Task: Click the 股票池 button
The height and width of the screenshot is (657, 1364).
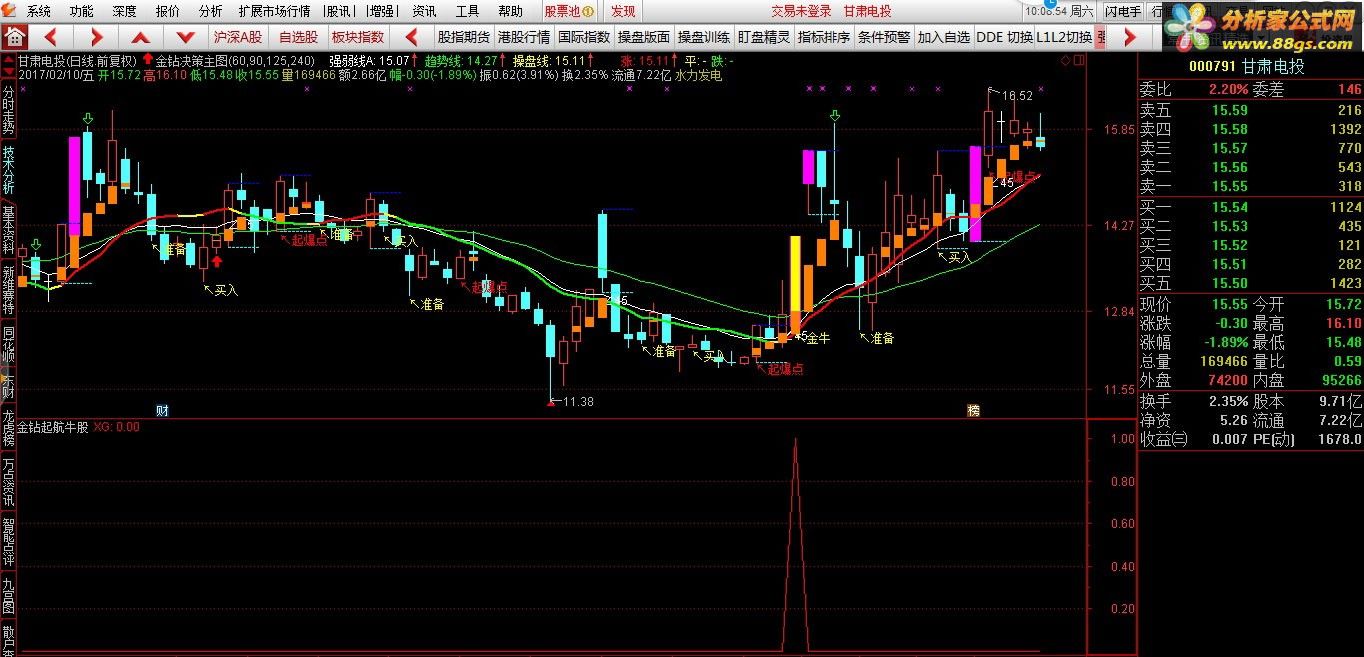Action: (570, 11)
